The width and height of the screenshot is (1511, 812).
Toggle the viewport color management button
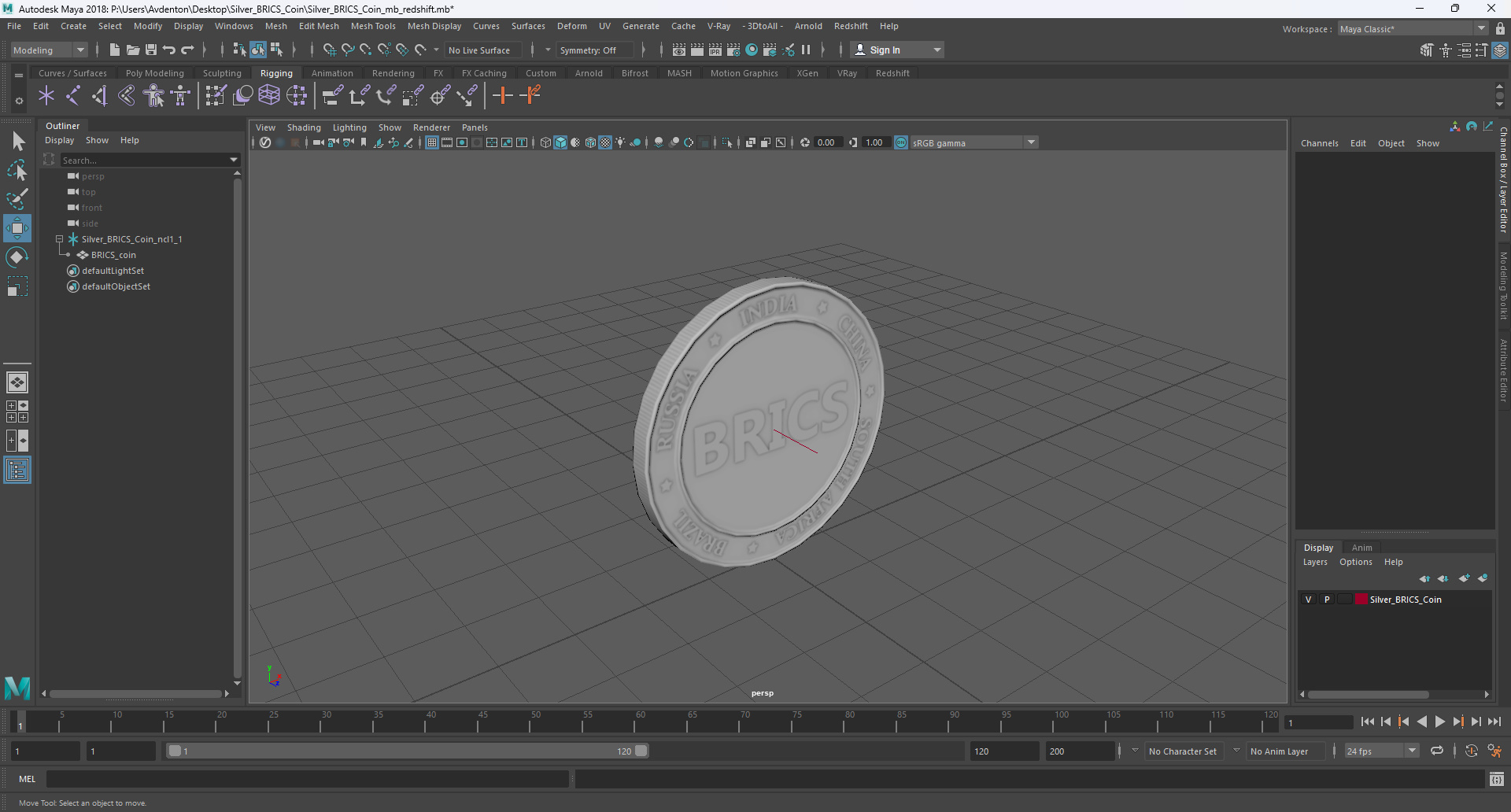(901, 142)
